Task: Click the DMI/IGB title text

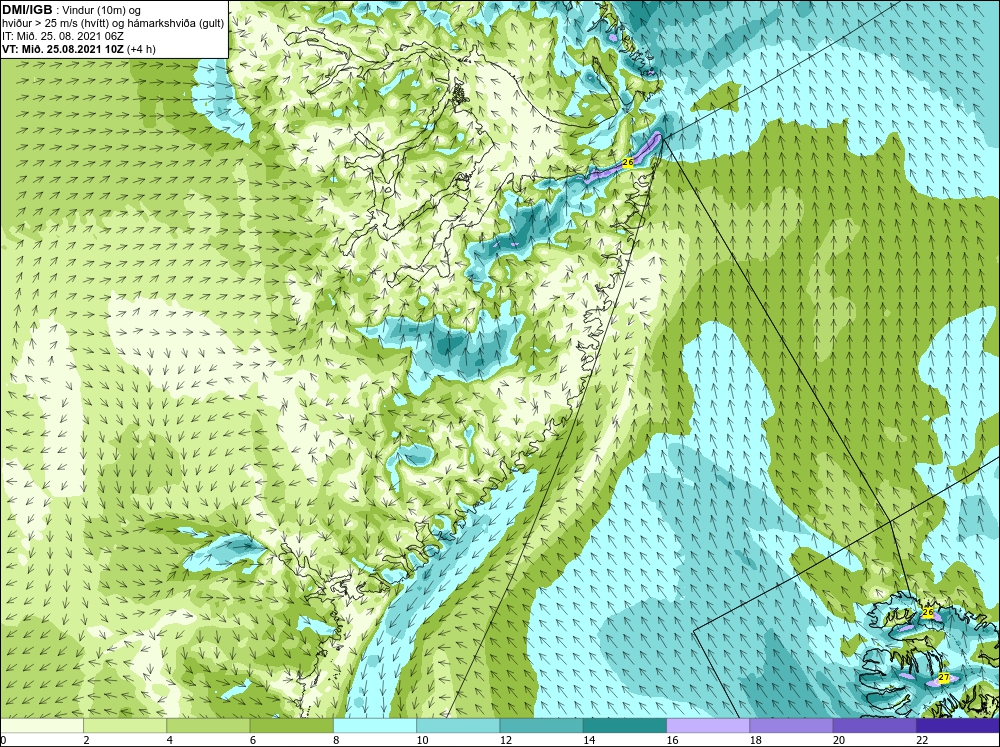Action: point(27,10)
